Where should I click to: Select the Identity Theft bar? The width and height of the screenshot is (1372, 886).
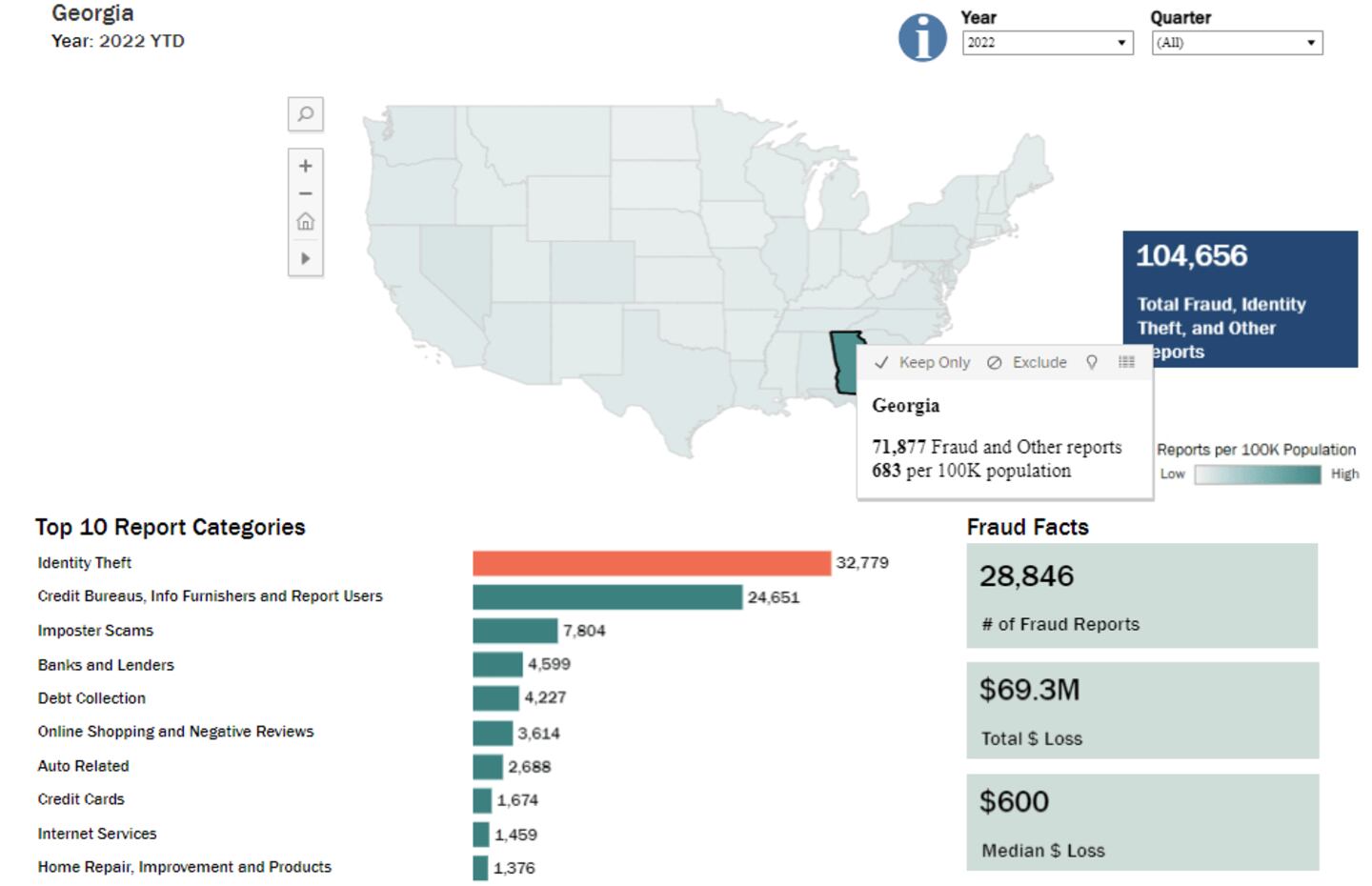(x=652, y=563)
